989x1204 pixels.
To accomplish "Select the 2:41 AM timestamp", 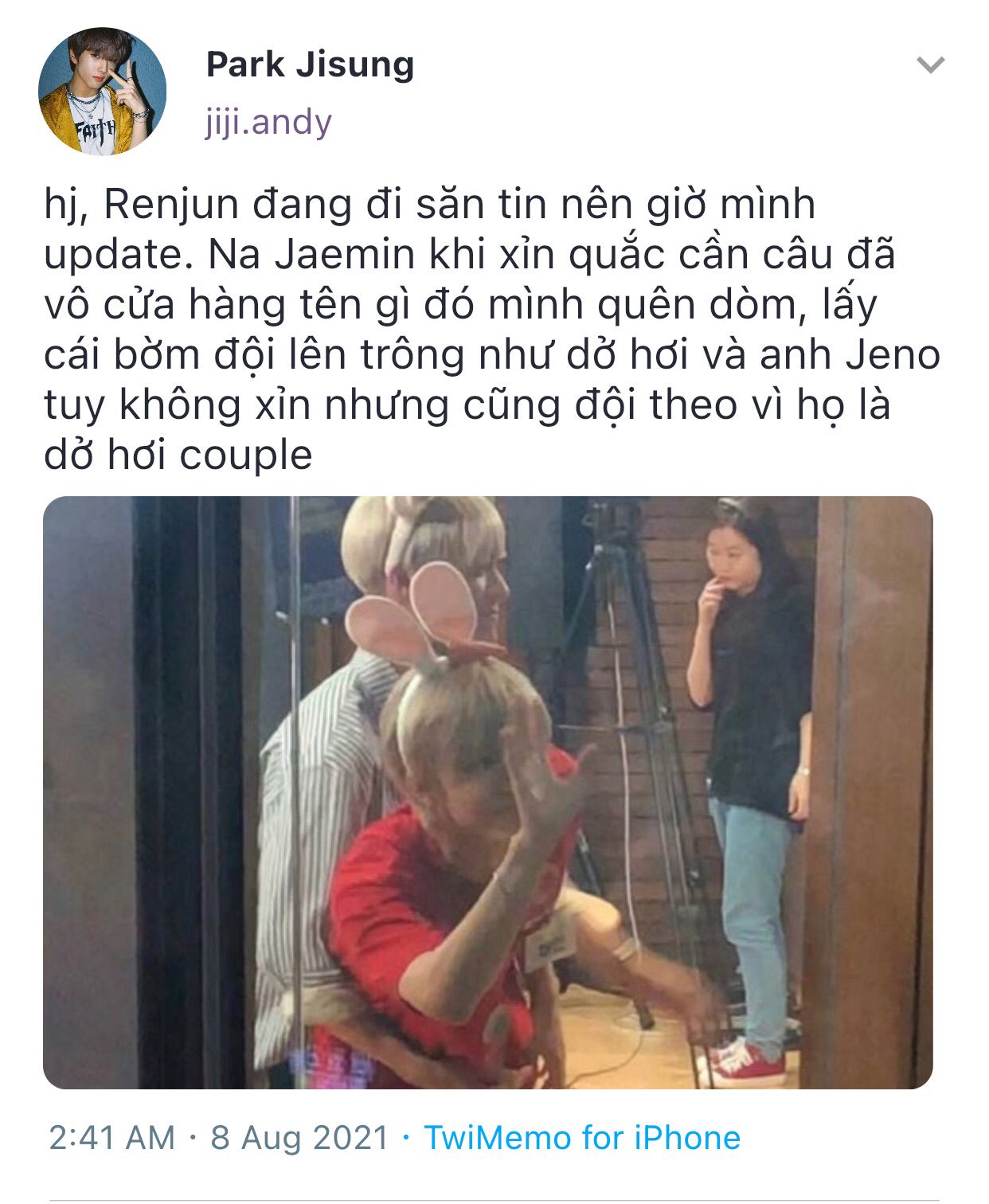I will tap(111, 1137).
